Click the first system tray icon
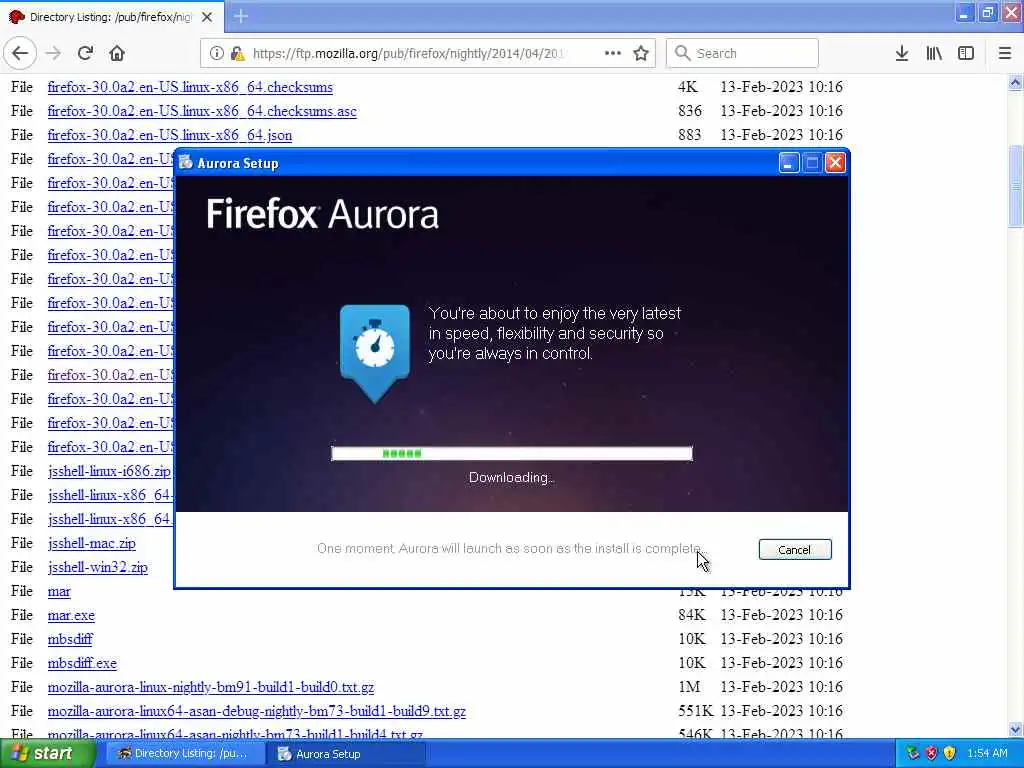This screenshot has width=1024, height=768. coord(913,754)
